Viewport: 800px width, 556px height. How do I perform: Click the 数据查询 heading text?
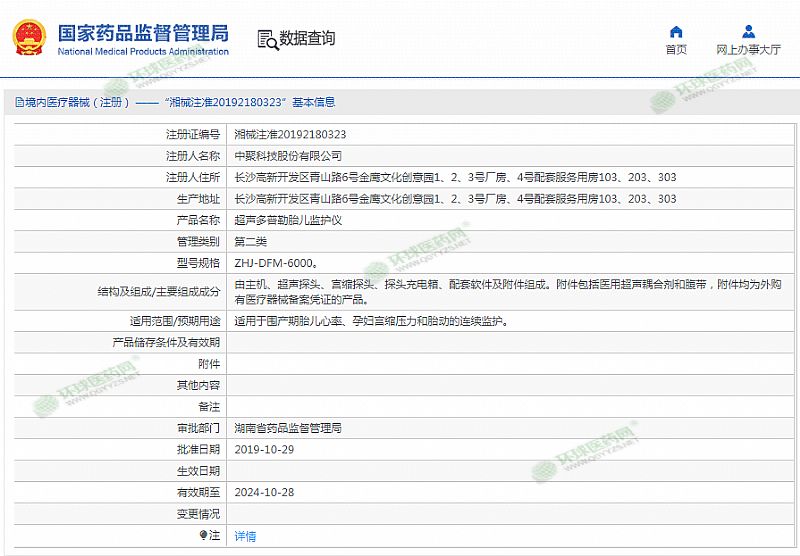click(x=307, y=39)
